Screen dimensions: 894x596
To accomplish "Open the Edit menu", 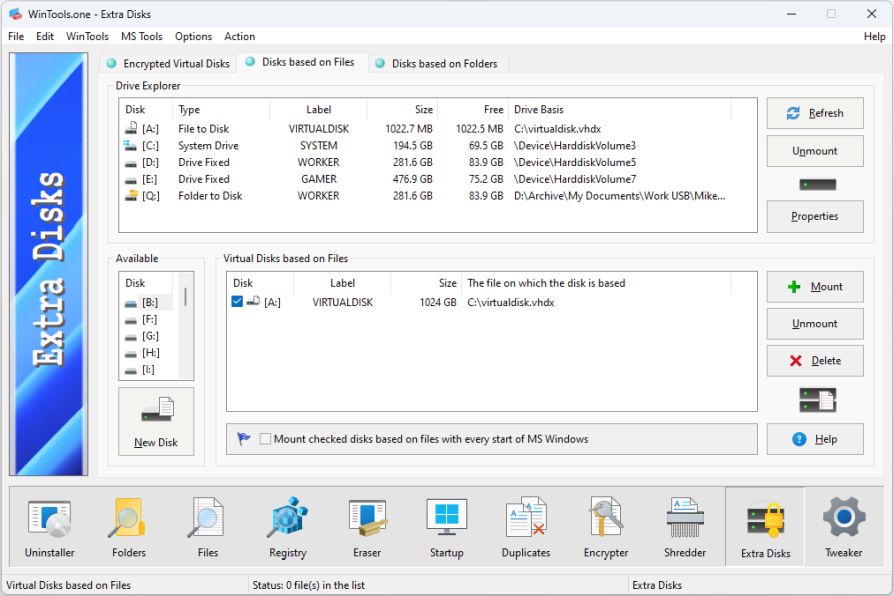I will pos(44,37).
